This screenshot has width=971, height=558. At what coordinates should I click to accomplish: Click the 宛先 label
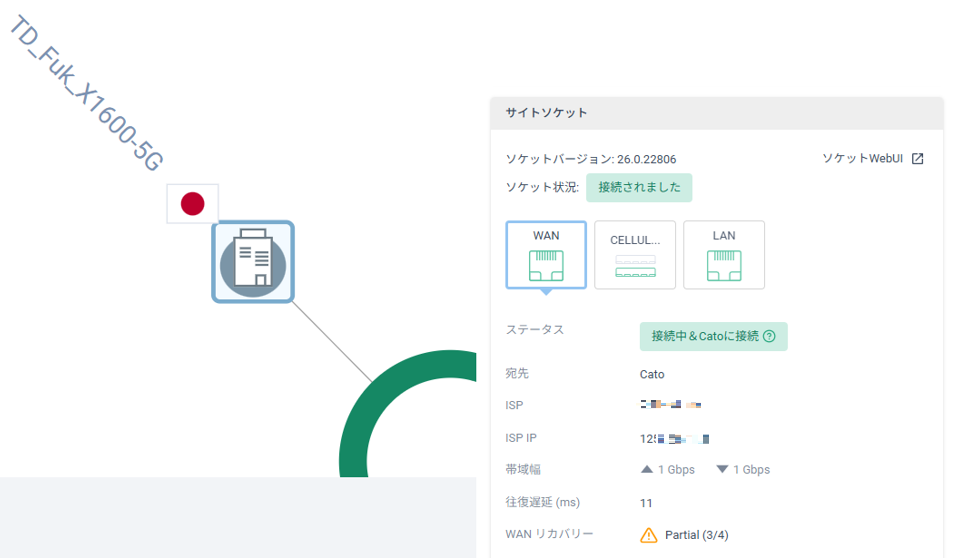coord(517,373)
